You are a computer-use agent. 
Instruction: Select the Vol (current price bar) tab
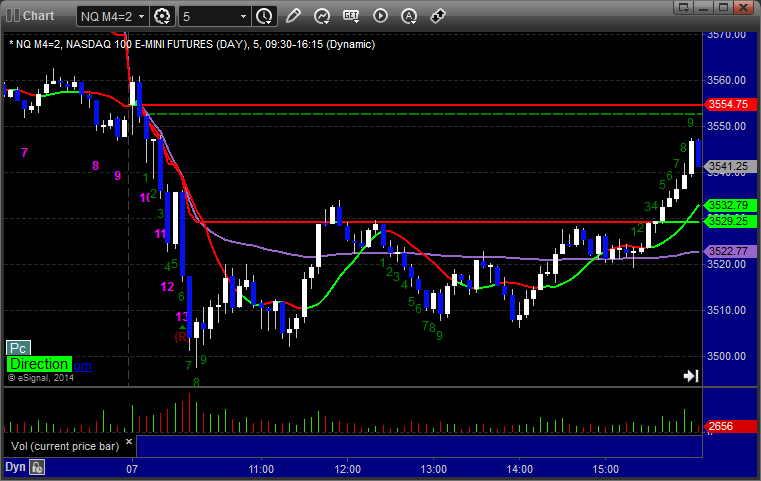click(x=65, y=446)
